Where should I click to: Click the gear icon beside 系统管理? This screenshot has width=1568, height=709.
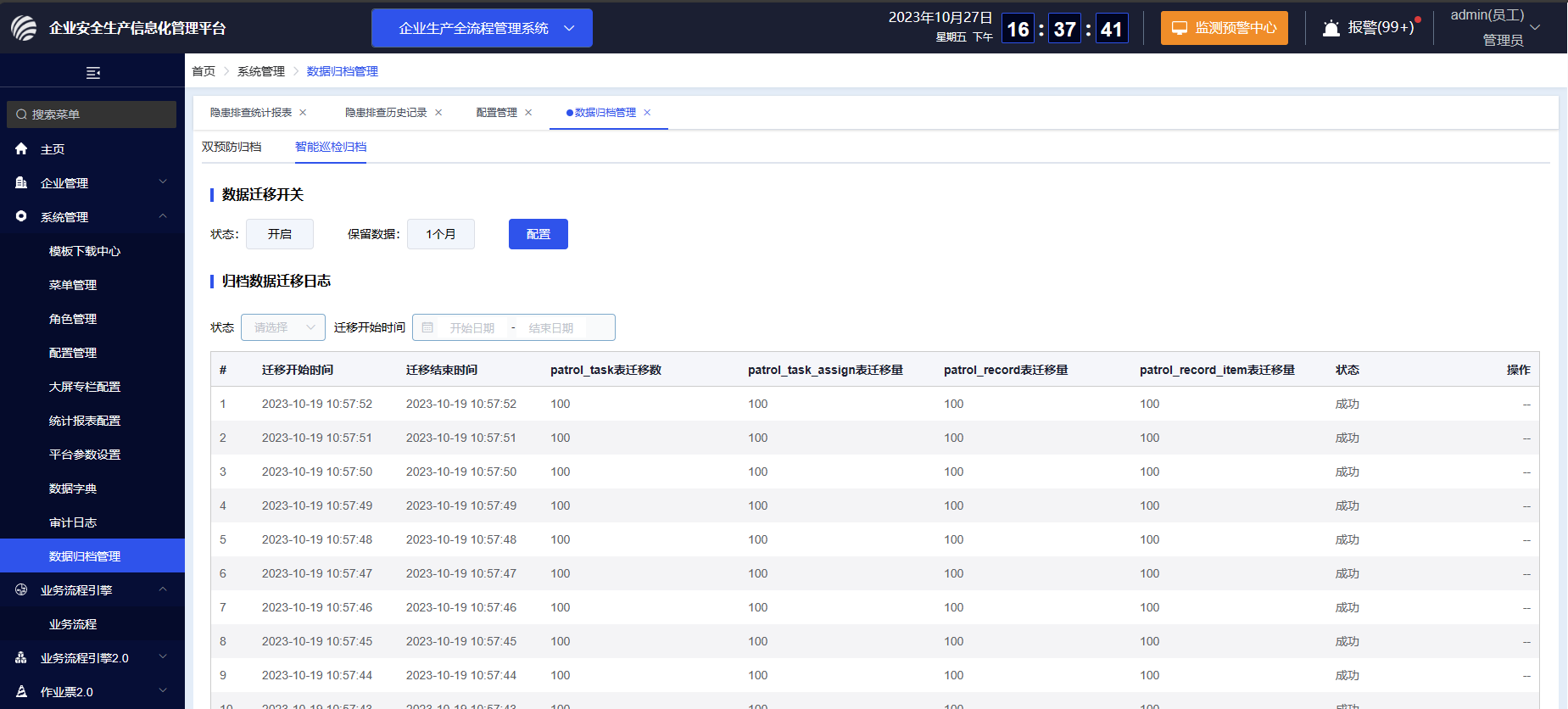click(21, 216)
